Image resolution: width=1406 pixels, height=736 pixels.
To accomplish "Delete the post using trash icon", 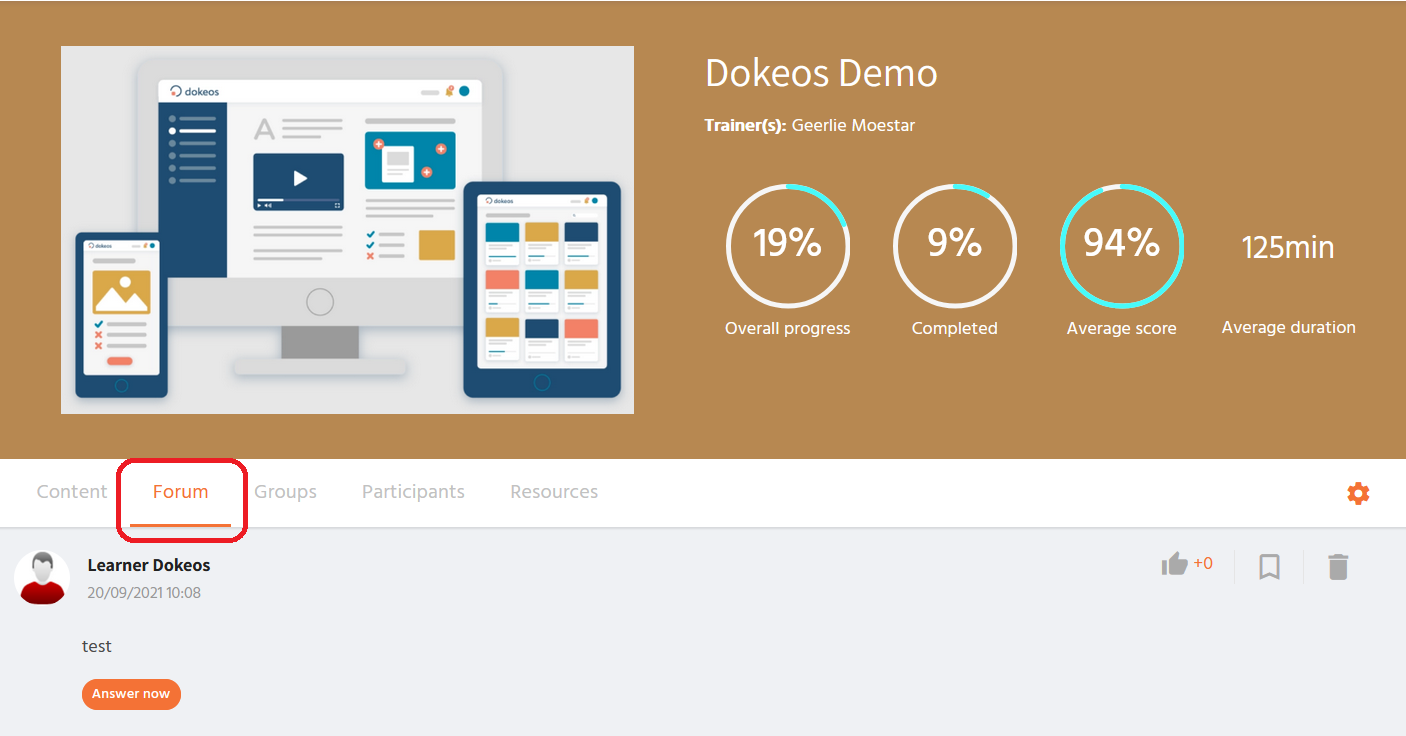I will point(1338,567).
